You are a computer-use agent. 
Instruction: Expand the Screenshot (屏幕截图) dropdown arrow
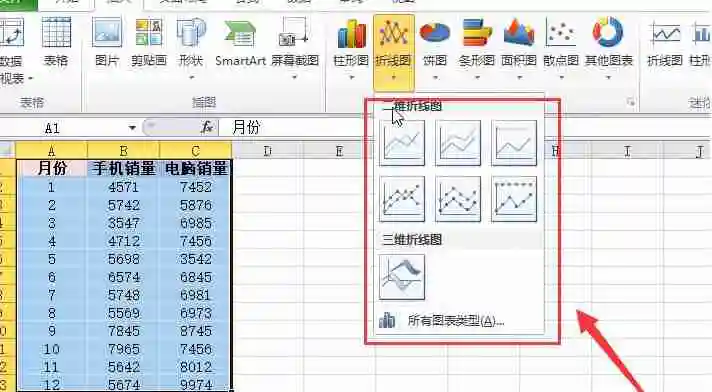pyautogui.click(x=295, y=78)
